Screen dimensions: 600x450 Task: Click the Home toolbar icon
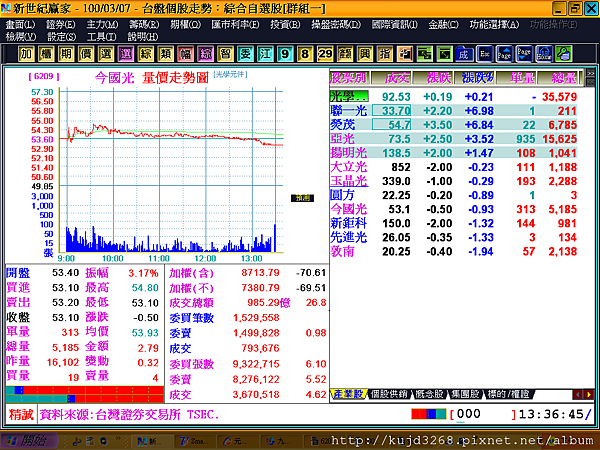[x=544, y=54]
